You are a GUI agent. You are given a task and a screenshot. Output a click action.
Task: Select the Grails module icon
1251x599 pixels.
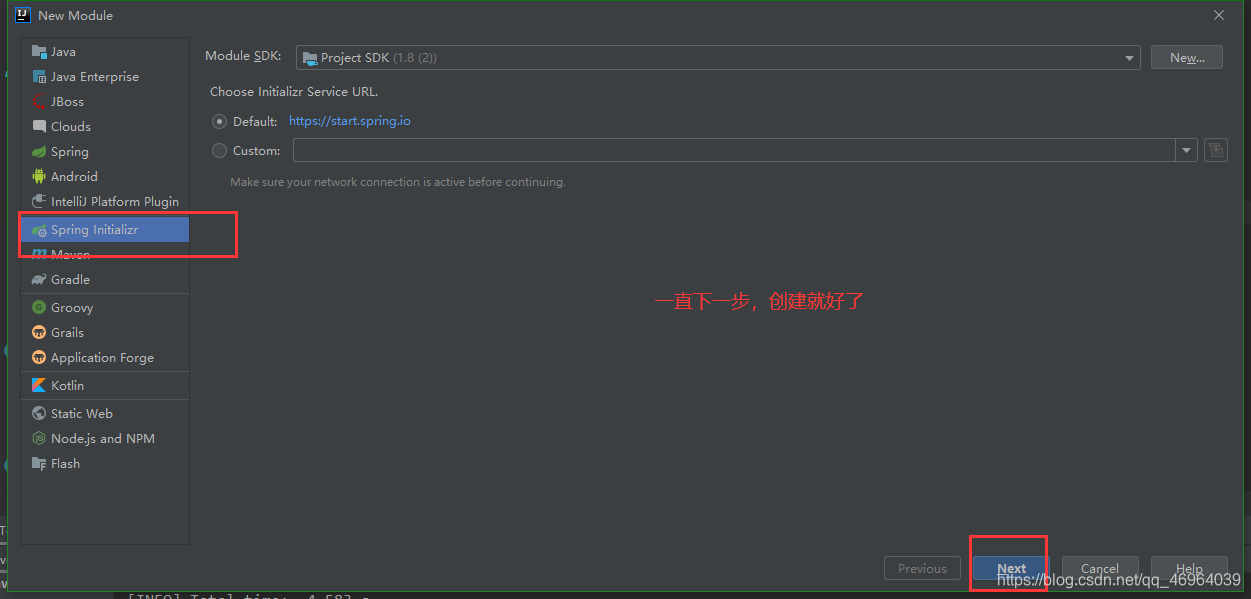(x=39, y=333)
